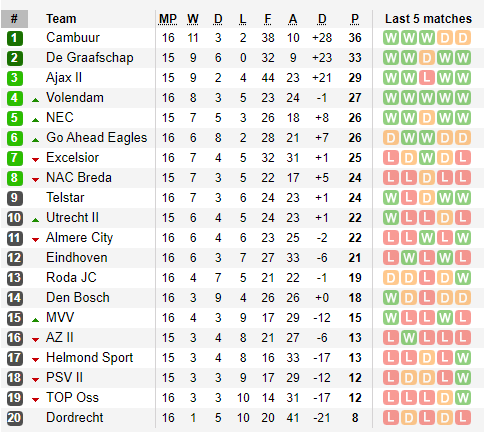Click Cambuur's green rank 1 badge

(x=15, y=38)
